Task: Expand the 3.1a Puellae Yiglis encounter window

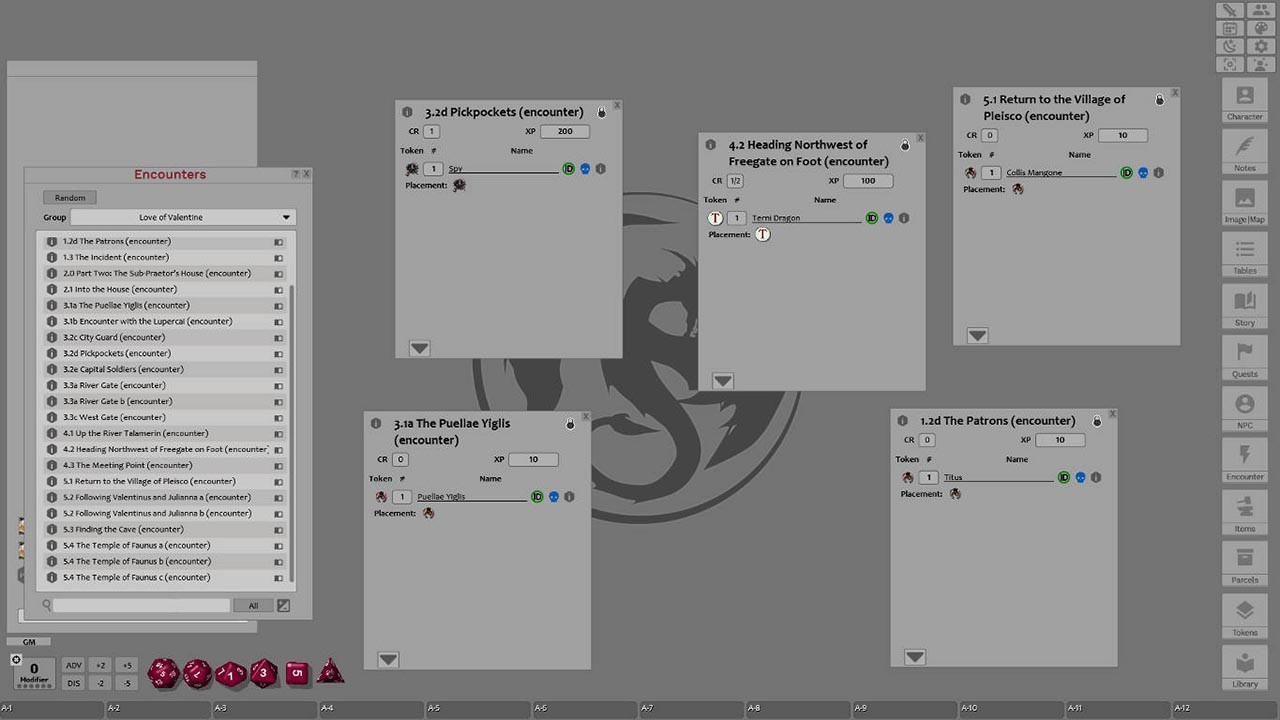Action: [388, 659]
